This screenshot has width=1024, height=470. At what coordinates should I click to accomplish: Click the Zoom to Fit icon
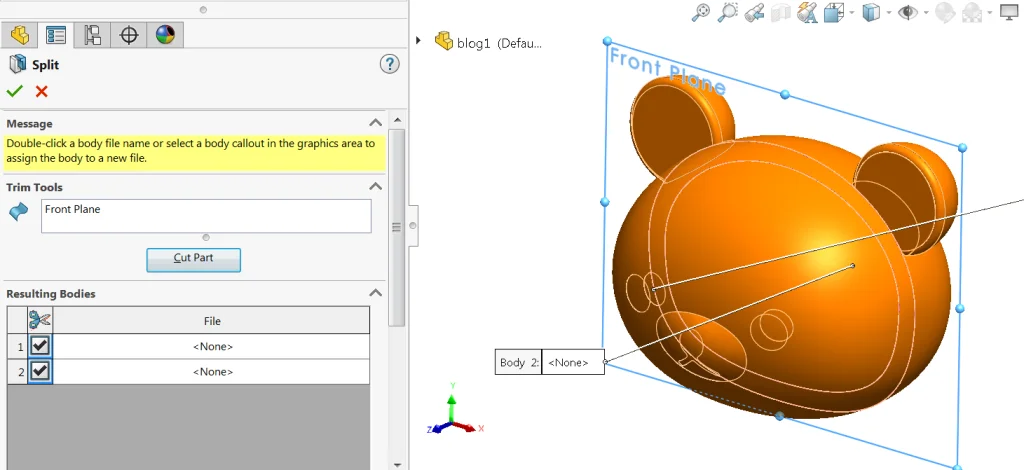701,12
